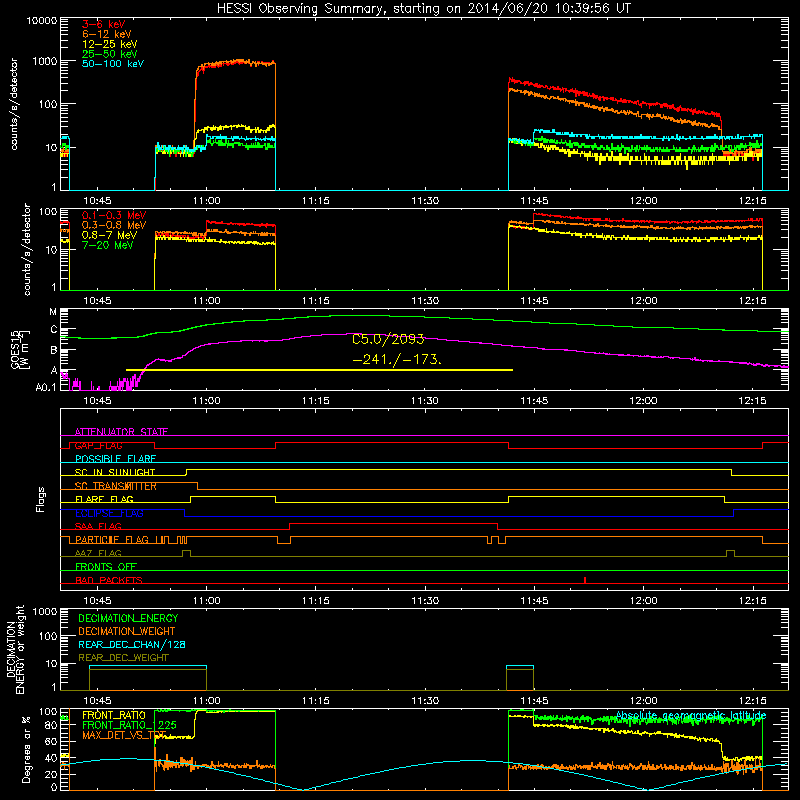Click the 10000 tick on top panel axis

(x=41, y=20)
